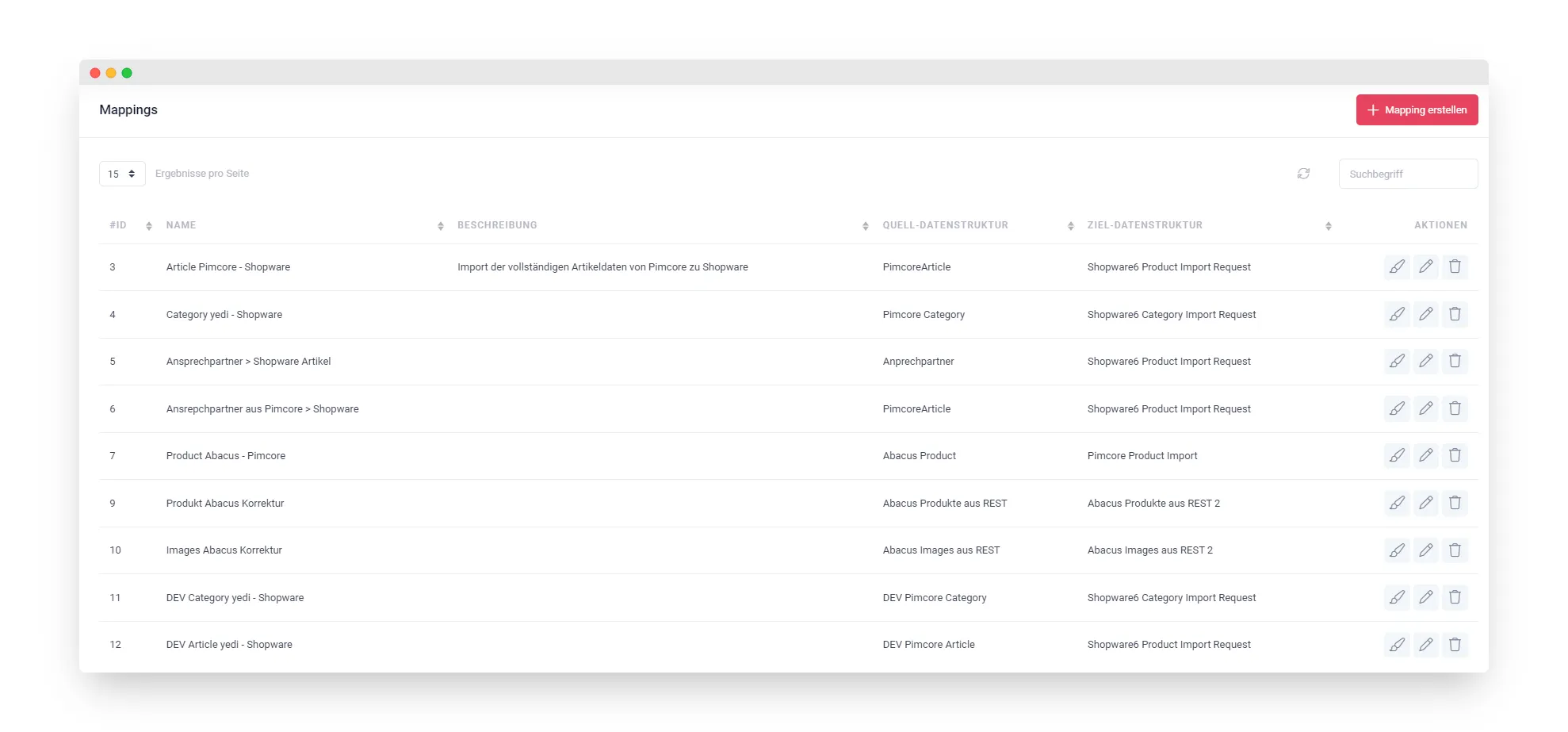Open brush icon for Product Abacus - Pimcore
Image resolution: width=1568 pixels, height=732 pixels.
(x=1397, y=456)
